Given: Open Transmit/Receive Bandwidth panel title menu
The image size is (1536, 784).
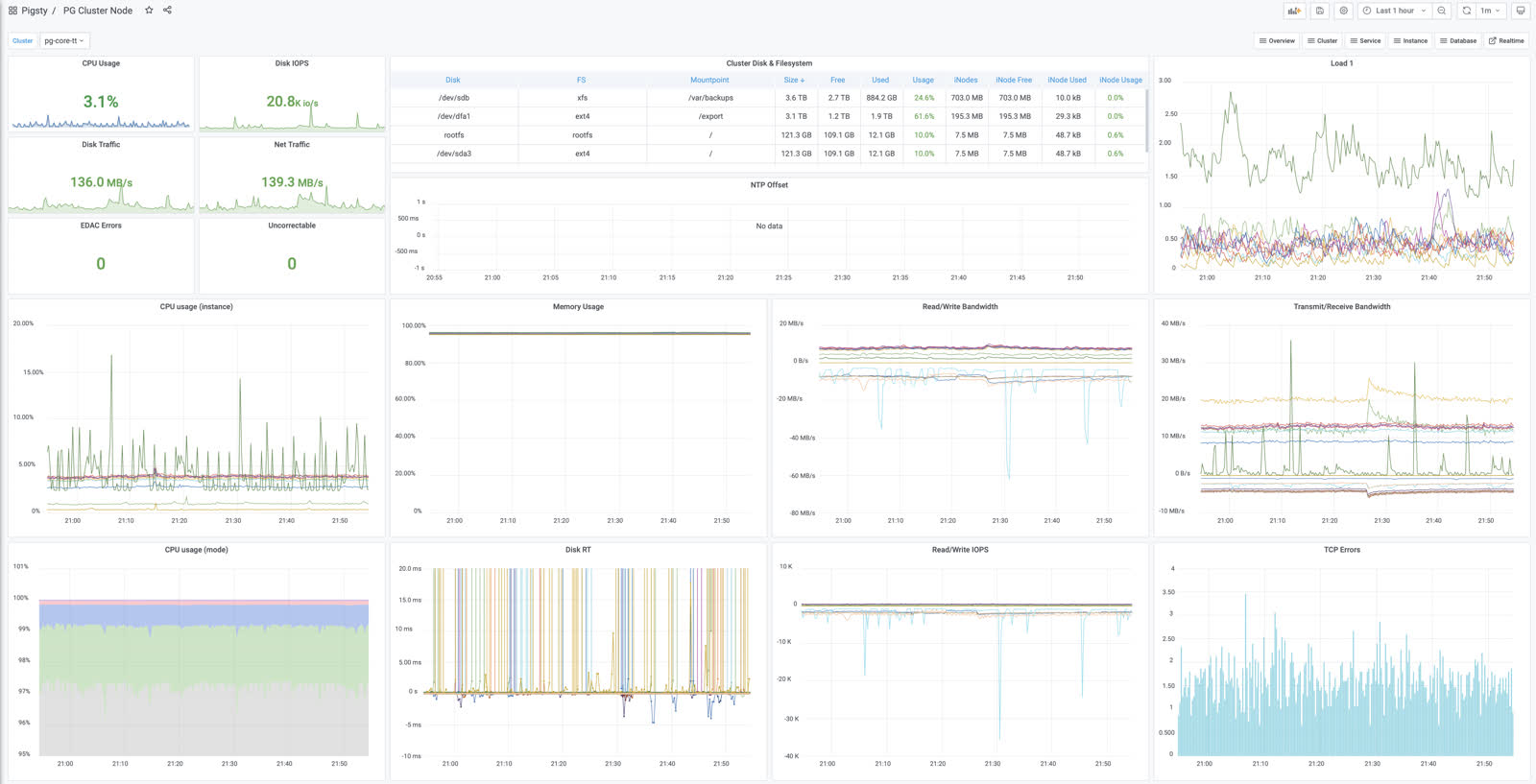Looking at the screenshot, I should pos(1341,306).
